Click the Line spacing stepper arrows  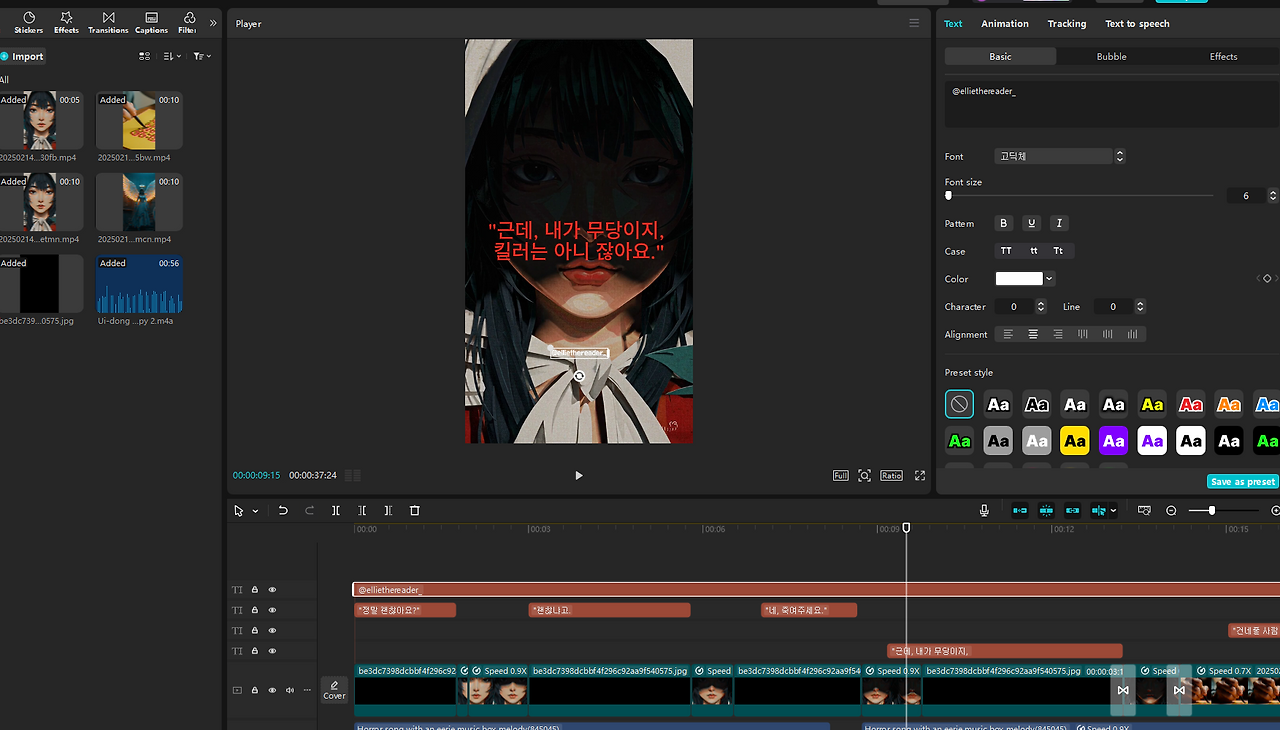1140,306
